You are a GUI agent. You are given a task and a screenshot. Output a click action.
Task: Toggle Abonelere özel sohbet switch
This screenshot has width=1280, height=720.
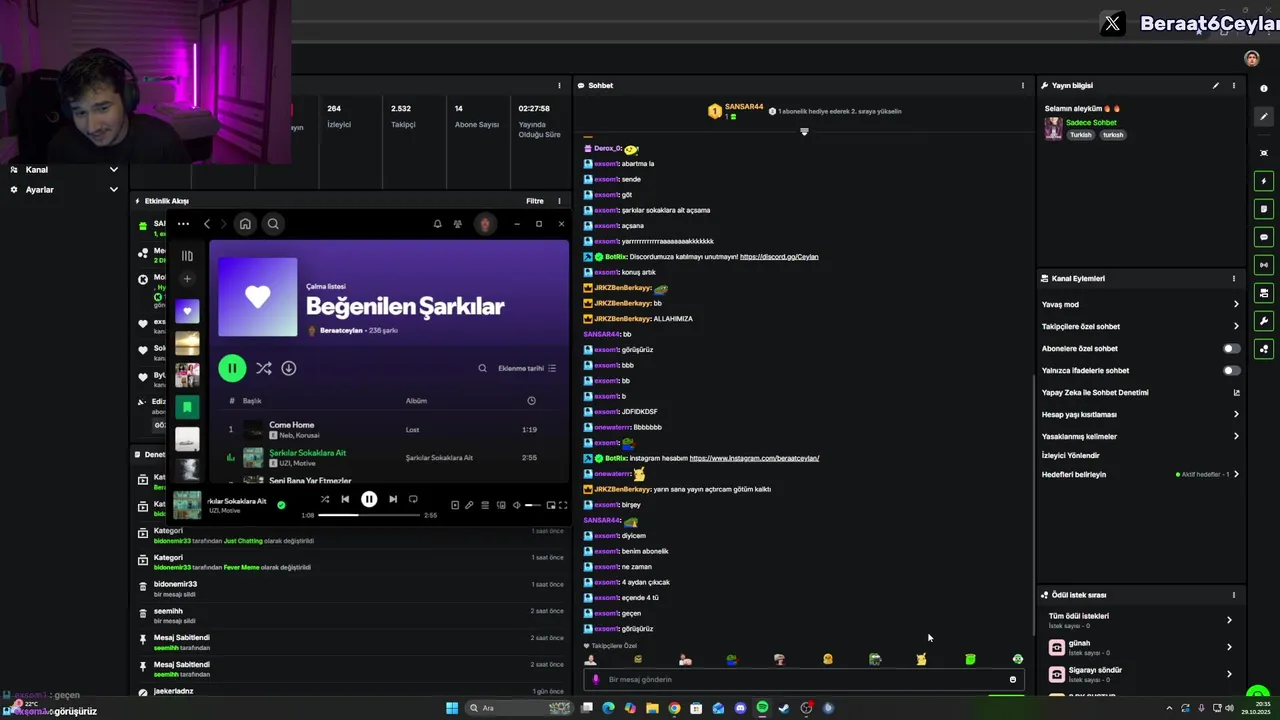click(1232, 348)
